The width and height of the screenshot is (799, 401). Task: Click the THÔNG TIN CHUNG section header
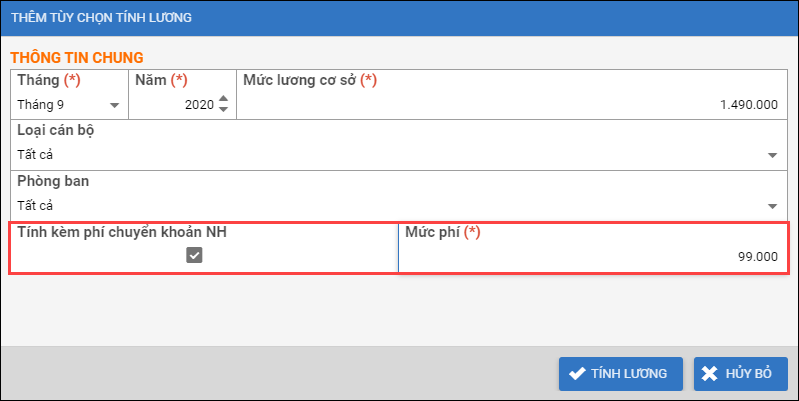point(77,58)
